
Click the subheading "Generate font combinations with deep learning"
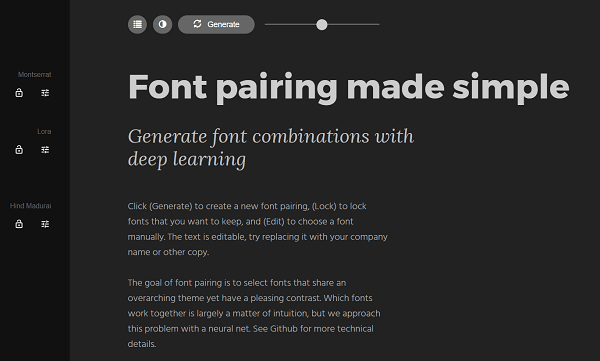pyautogui.click(x=271, y=148)
